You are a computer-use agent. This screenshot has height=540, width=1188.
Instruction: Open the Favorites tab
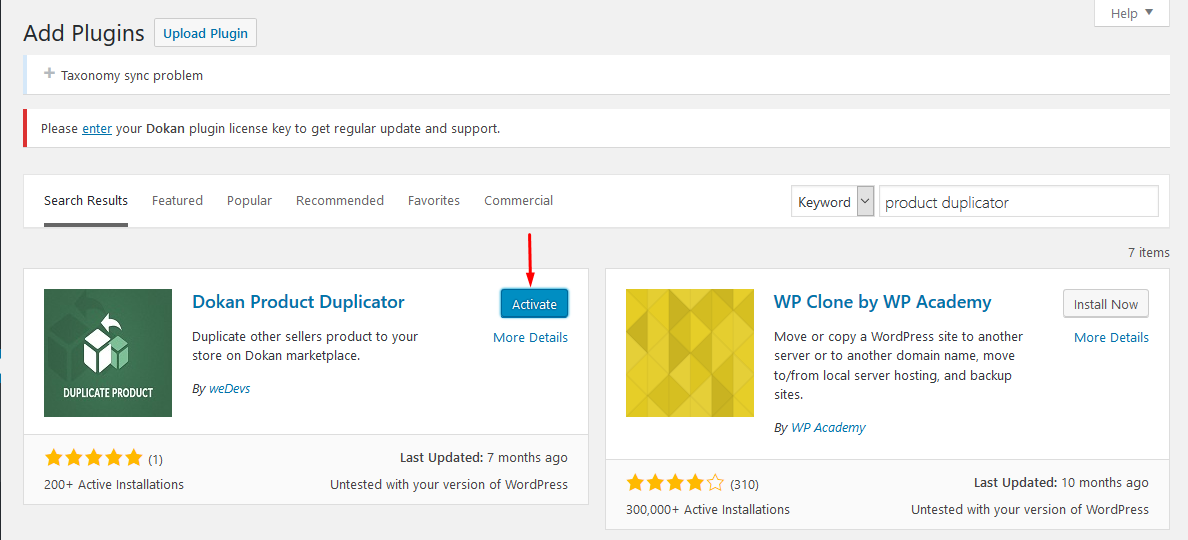coord(433,201)
